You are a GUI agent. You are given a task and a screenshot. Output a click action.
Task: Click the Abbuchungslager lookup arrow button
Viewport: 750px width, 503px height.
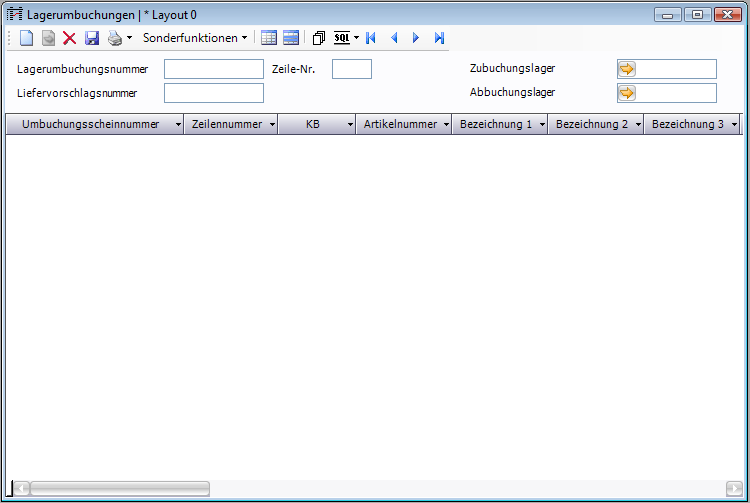[627, 93]
